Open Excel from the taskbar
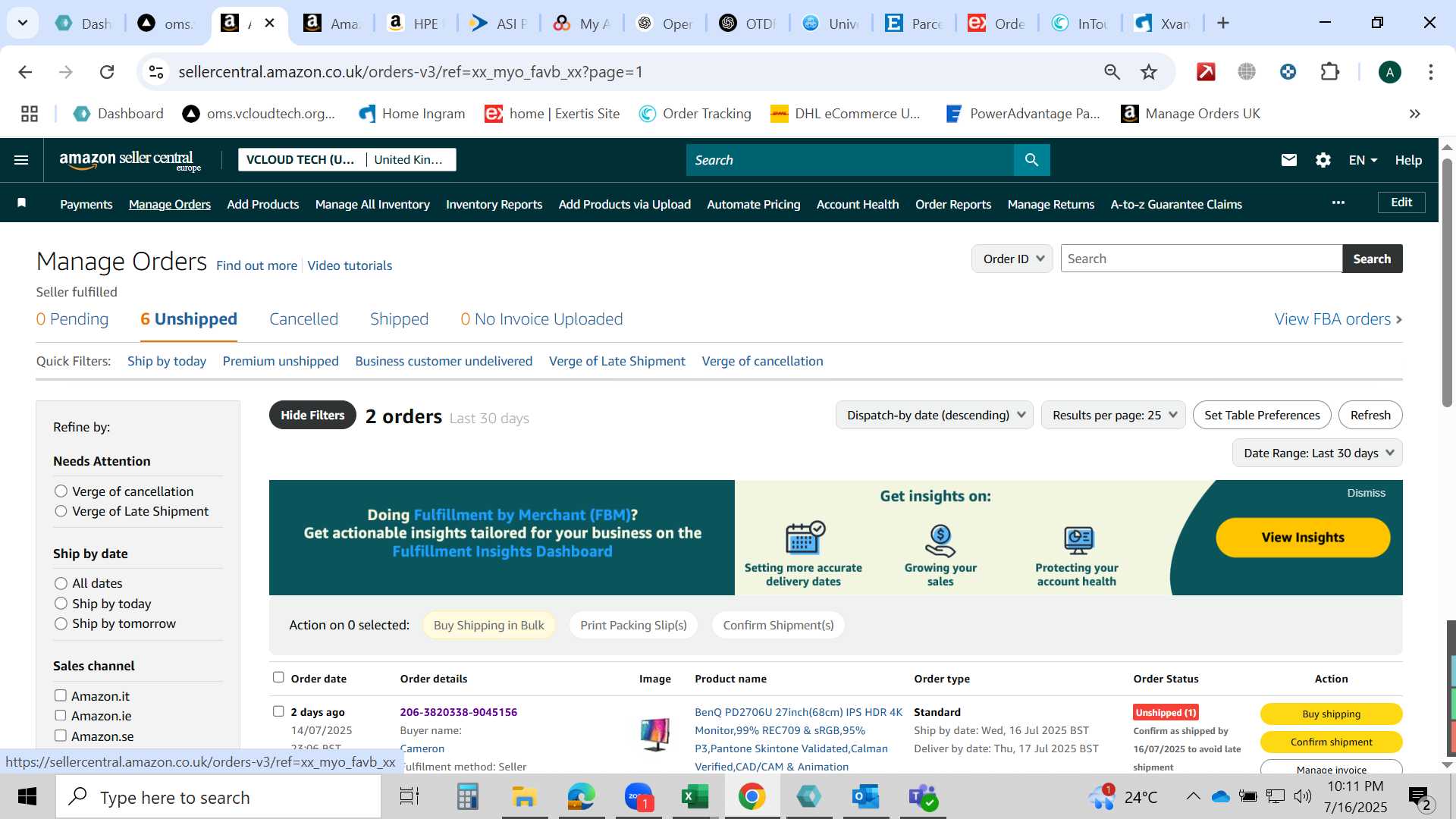The height and width of the screenshot is (819, 1456). pyautogui.click(x=694, y=797)
